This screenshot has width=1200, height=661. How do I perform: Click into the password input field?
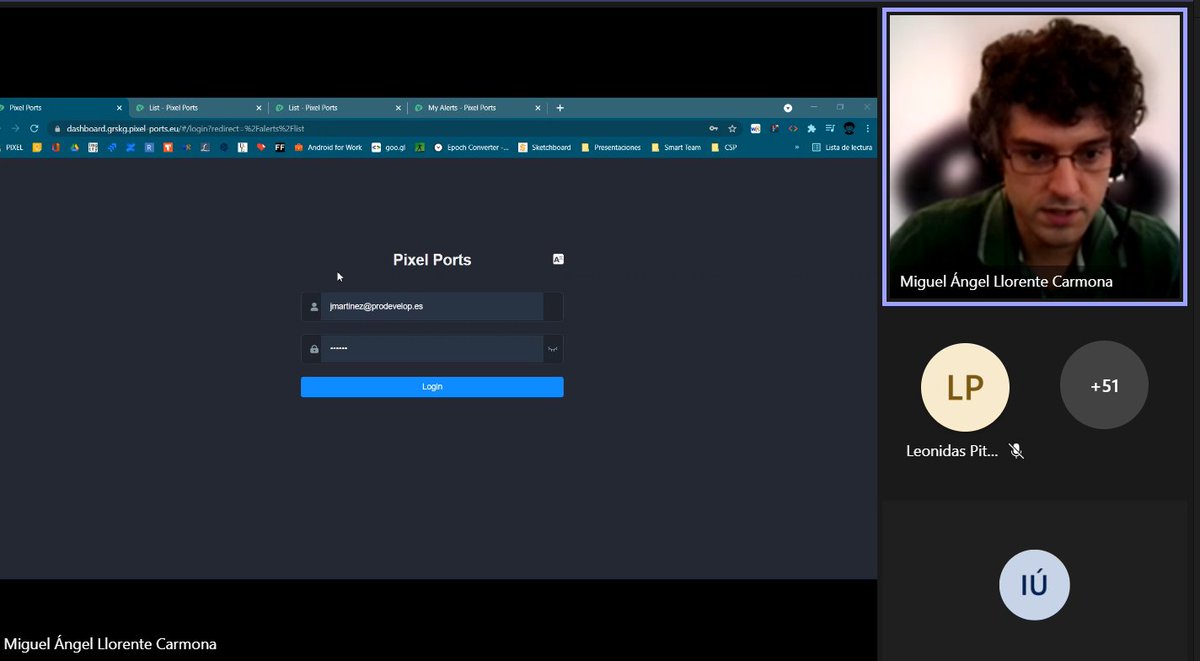click(432, 348)
